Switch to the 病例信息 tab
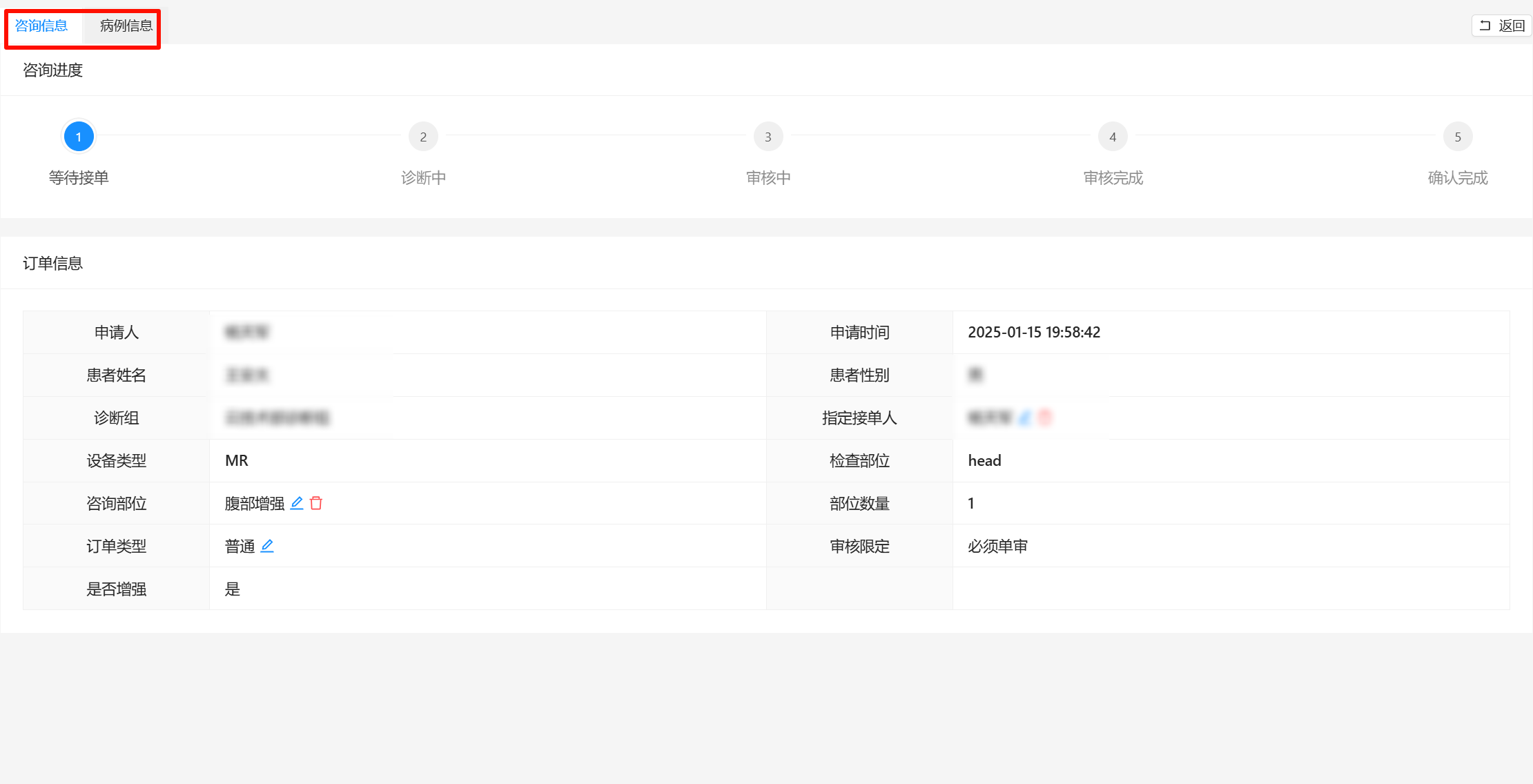This screenshot has height=784, width=1533. [x=126, y=26]
